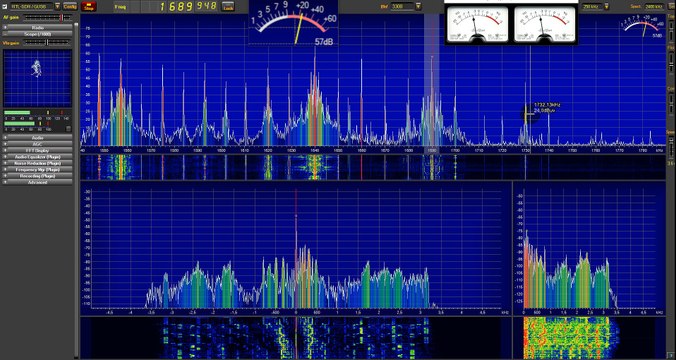Image resolution: width=676 pixels, height=360 pixels.
Task: Adjust the Floor vertical slider on right edge
Action: [x=671, y=63]
